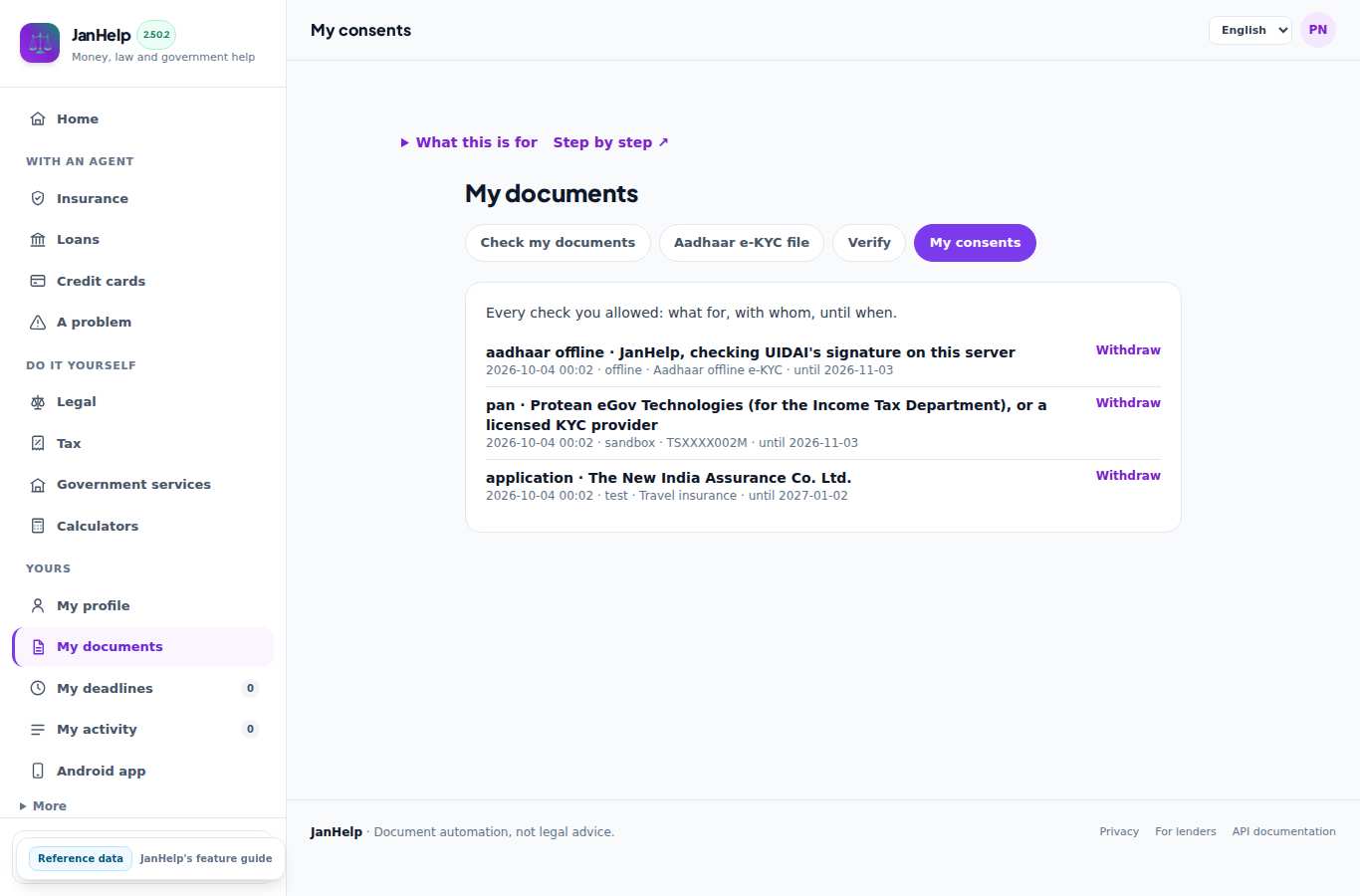
Task: Click the My deadlines clock icon
Action: [x=38, y=688]
